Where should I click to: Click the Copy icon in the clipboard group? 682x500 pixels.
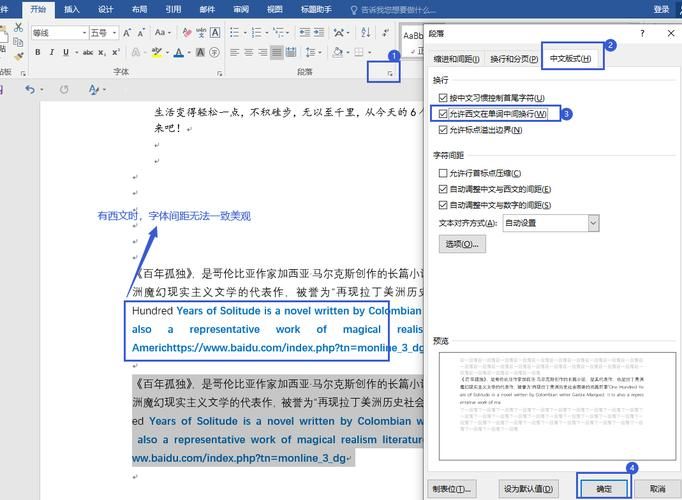click(18, 42)
